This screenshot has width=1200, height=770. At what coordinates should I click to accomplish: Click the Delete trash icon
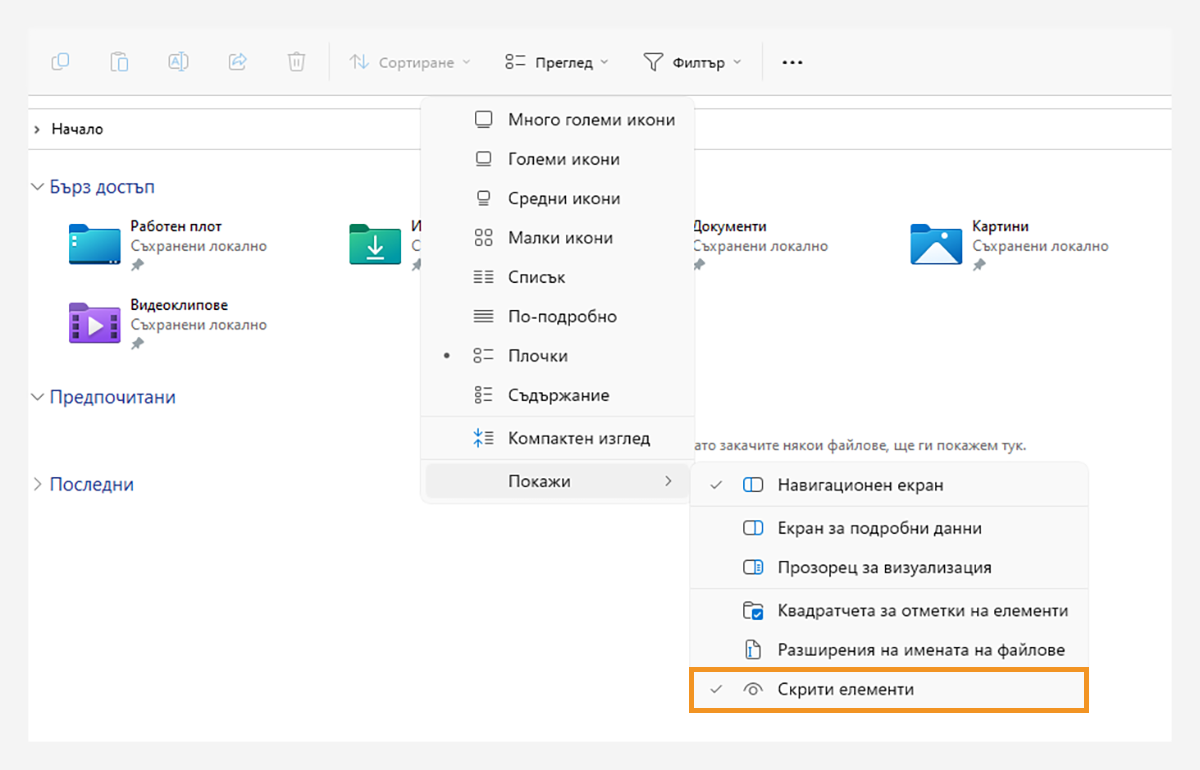[x=296, y=62]
